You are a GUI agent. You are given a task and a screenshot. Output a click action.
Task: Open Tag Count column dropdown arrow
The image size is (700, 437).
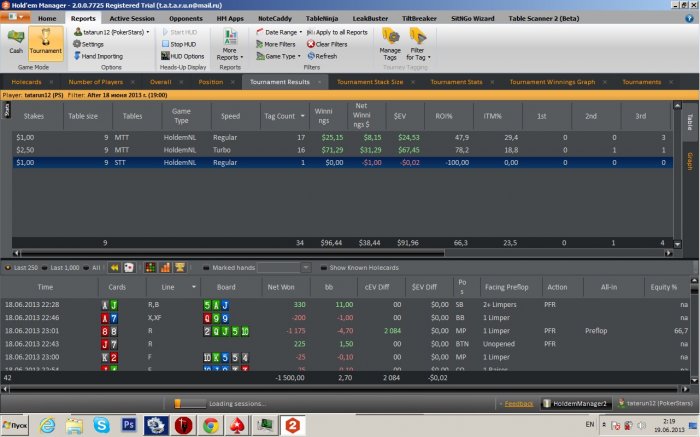(x=303, y=116)
